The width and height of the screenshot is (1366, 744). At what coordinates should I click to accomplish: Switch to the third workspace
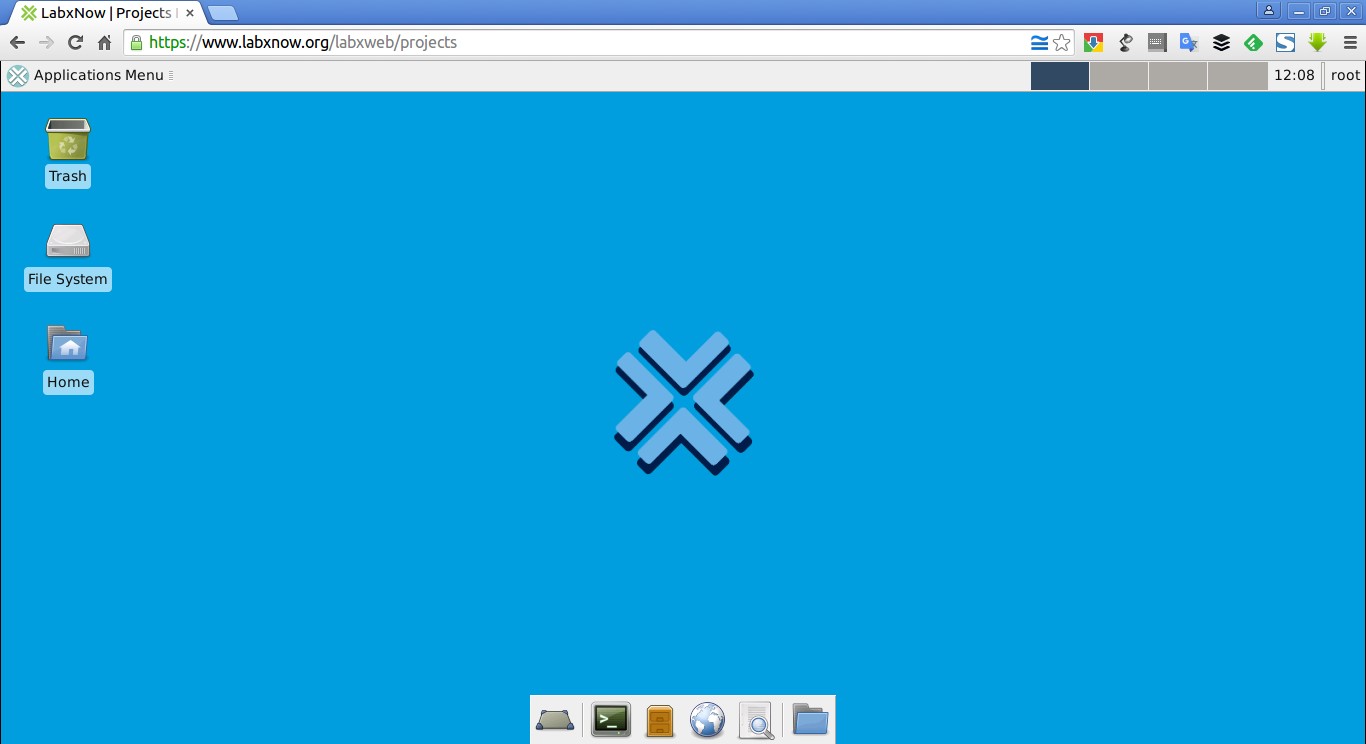point(1178,76)
